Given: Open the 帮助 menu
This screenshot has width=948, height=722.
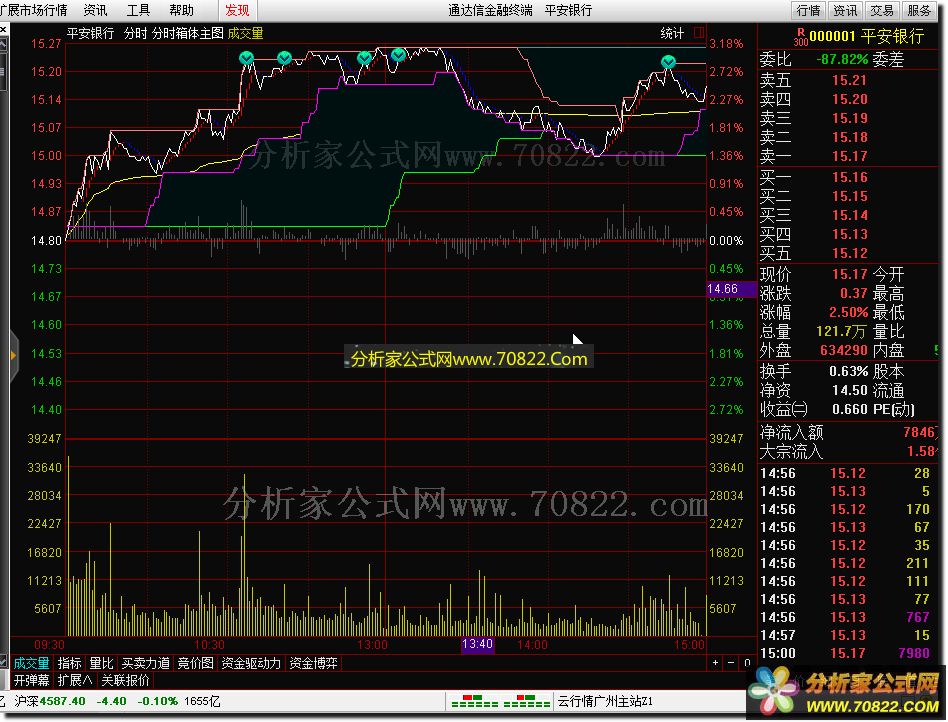Looking at the screenshot, I should (x=181, y=10).
